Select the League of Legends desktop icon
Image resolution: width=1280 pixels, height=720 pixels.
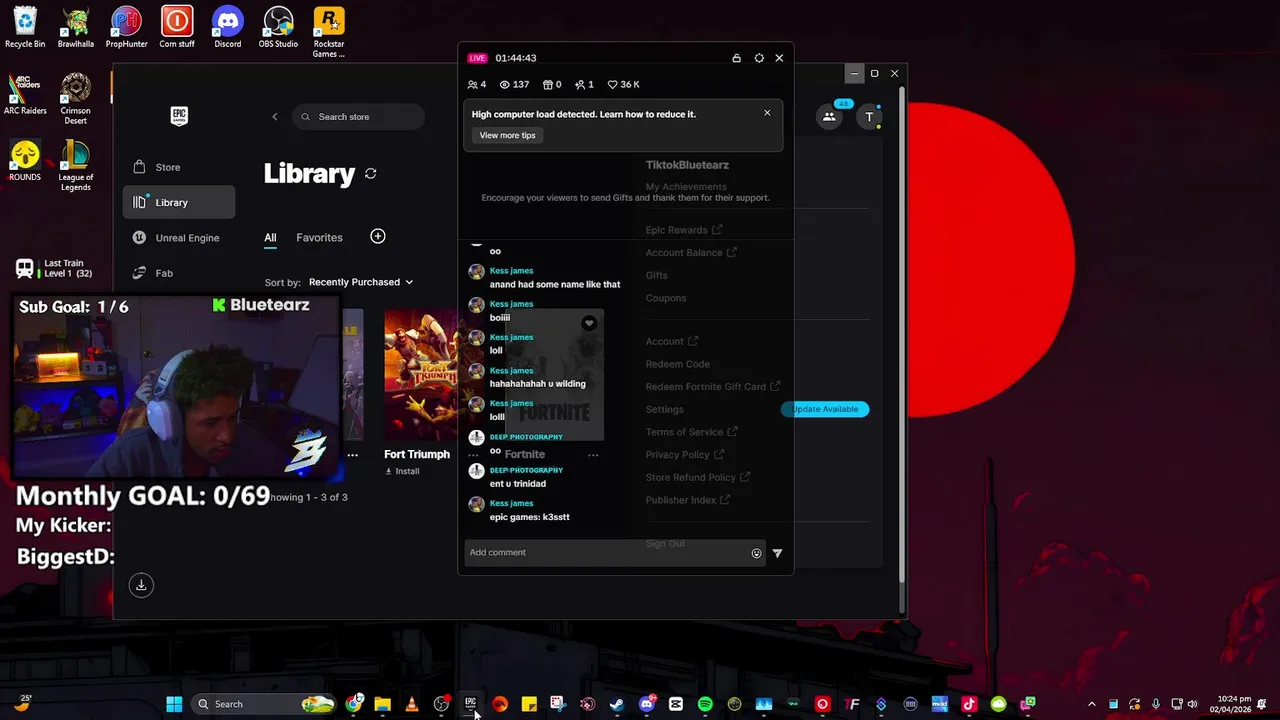pyautogui.click(x=76, y=166)
